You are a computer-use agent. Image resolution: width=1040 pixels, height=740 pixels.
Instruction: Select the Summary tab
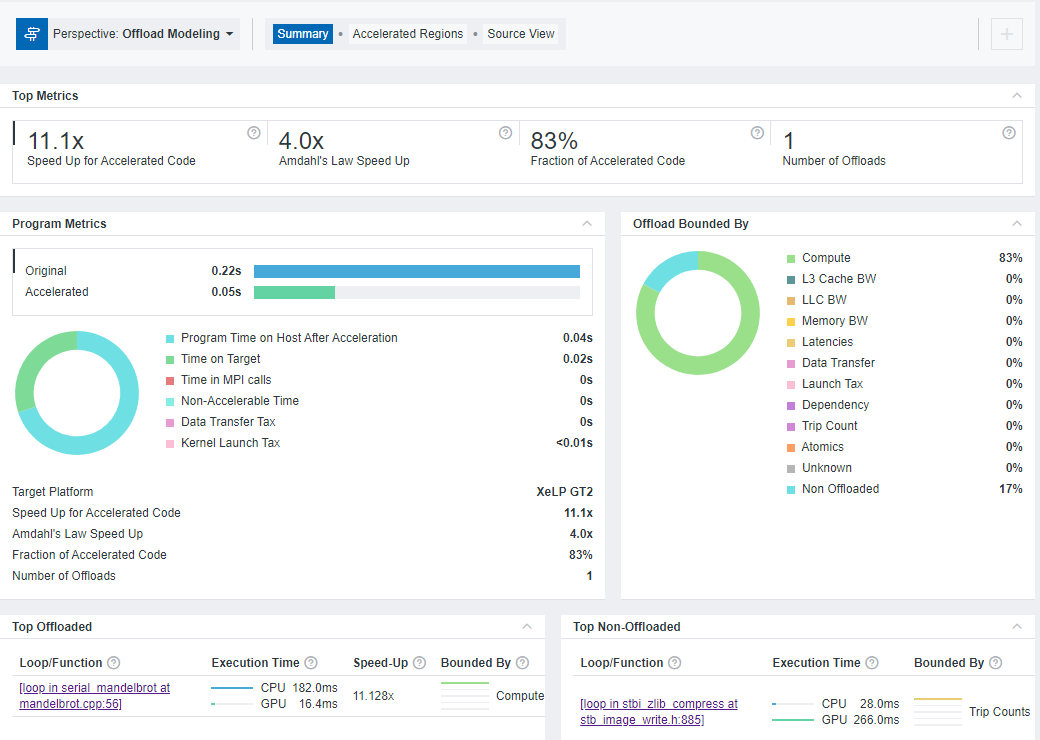pyautogui.click(x=303, y=34)
